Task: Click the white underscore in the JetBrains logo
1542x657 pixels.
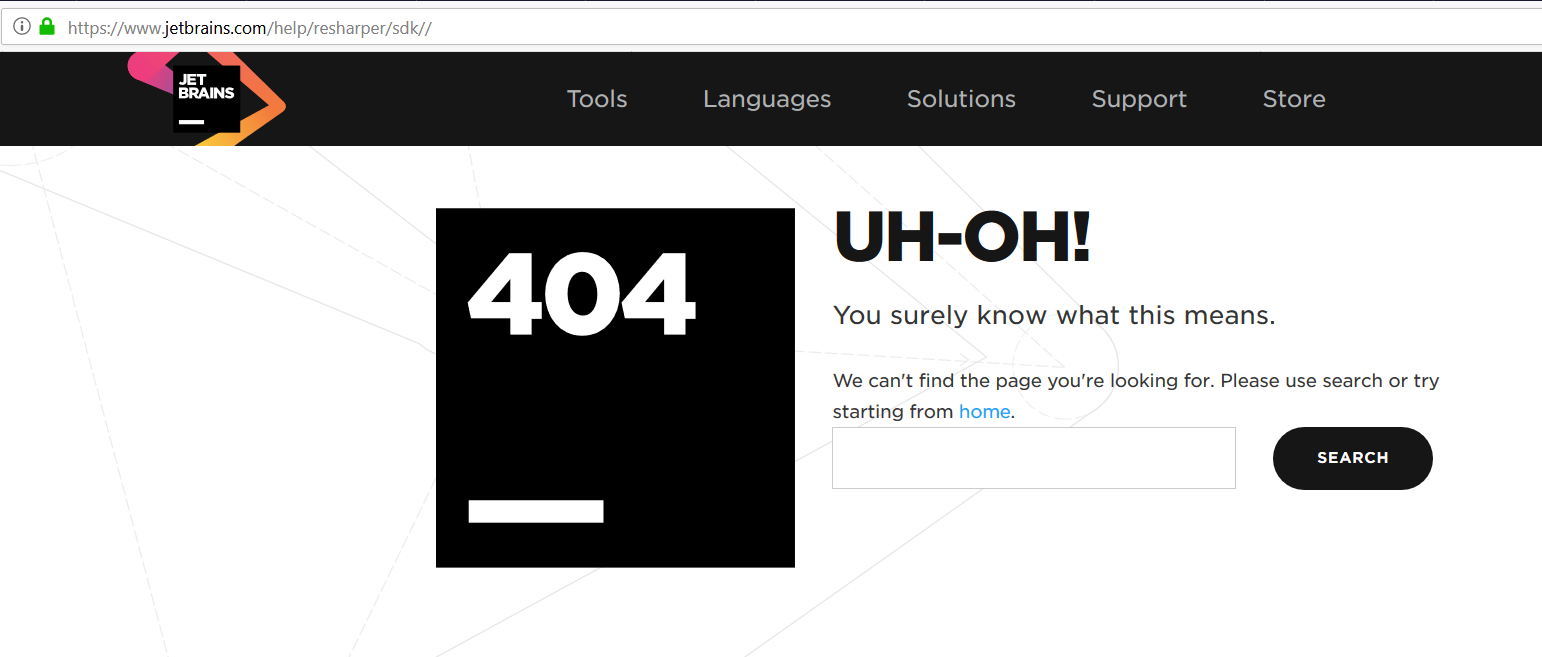Action: coord(190,122)
